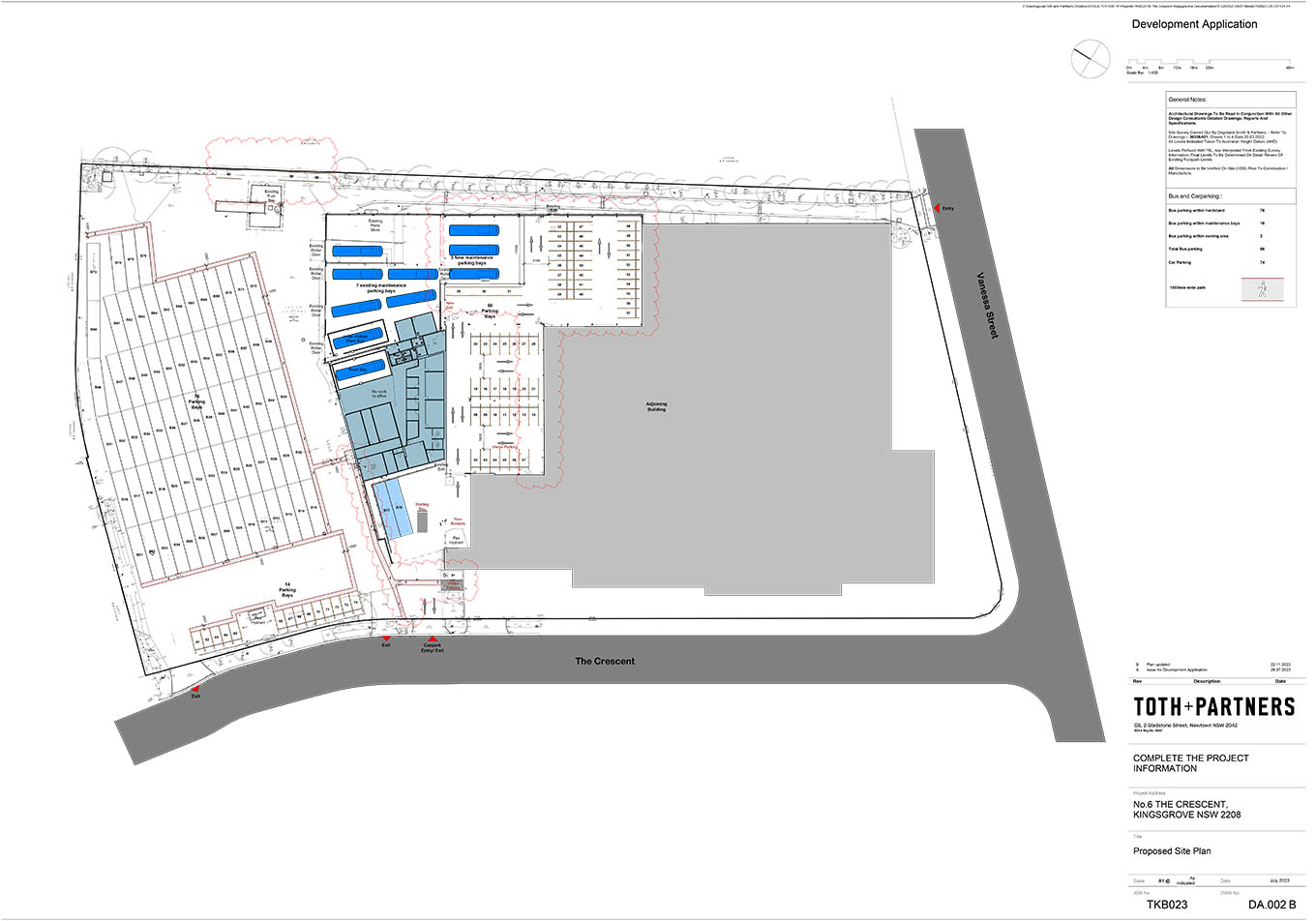Viewport: 1316px width, 921px height.
Task: Click the 'Bus and Carparking :' heading
Action: tap(1195, 196)
